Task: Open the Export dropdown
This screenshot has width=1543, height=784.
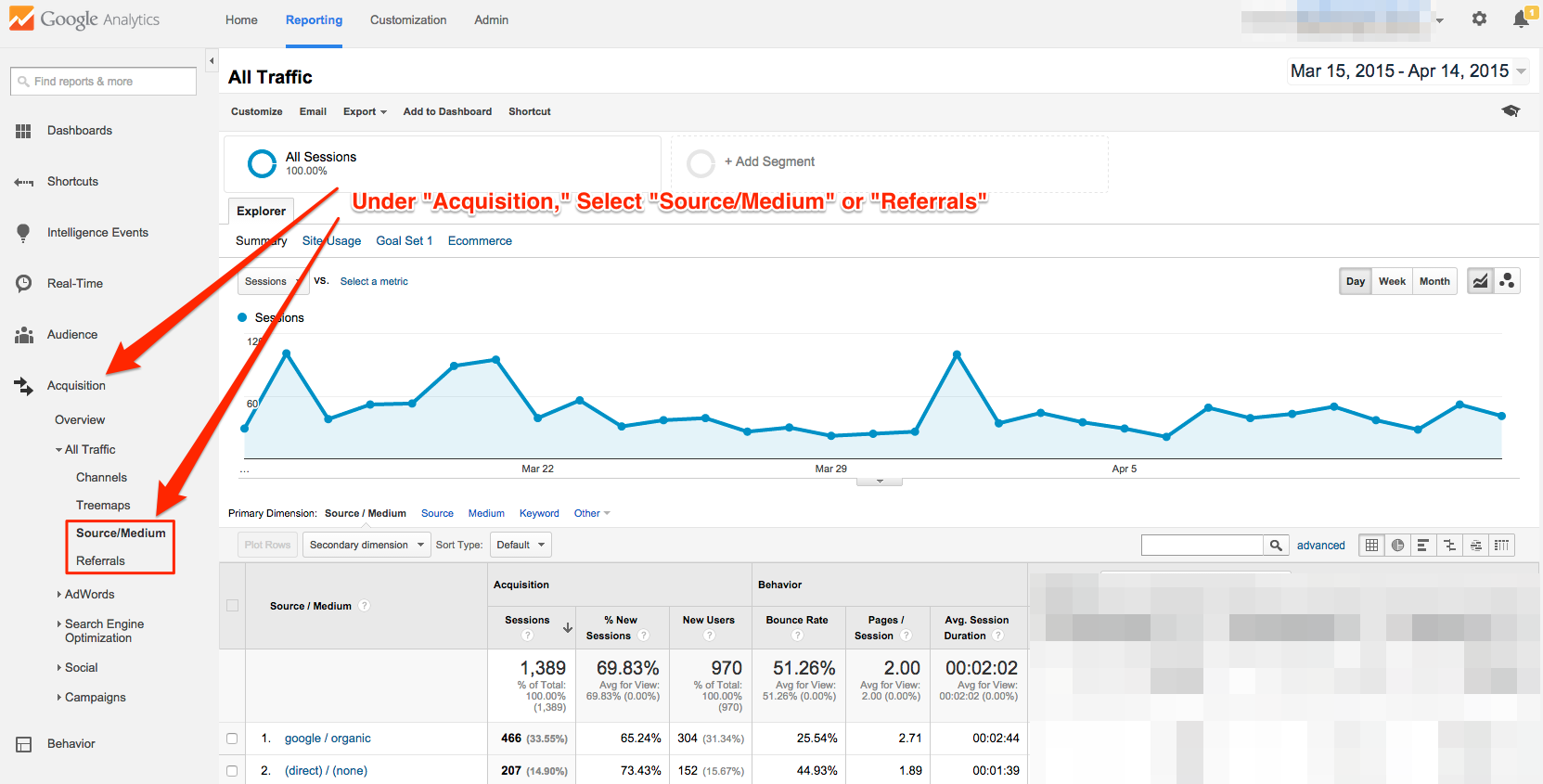Action: [365, 111]
